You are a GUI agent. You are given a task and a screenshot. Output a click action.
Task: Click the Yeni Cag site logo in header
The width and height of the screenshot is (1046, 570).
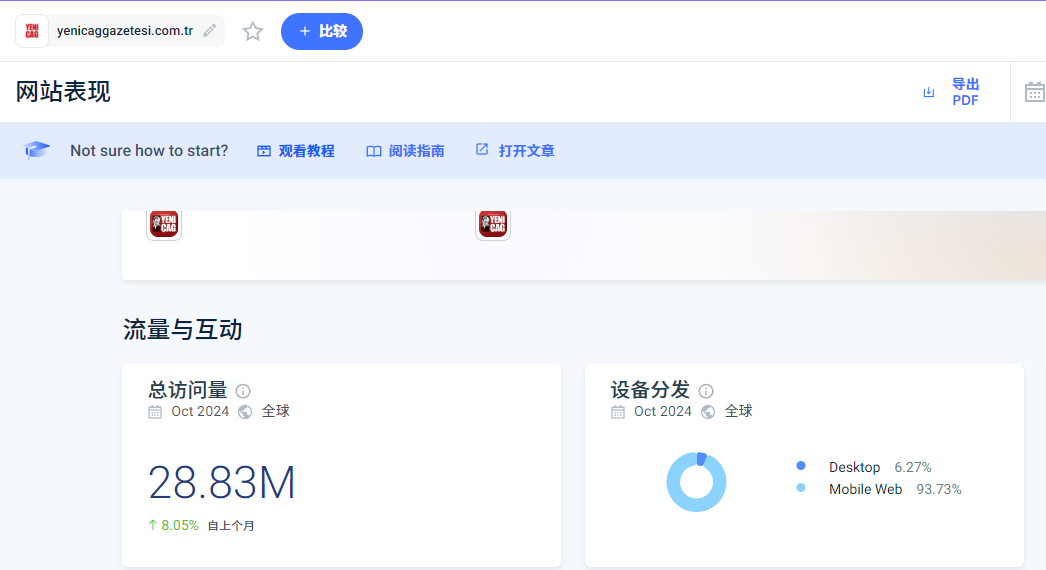[32, 31]
